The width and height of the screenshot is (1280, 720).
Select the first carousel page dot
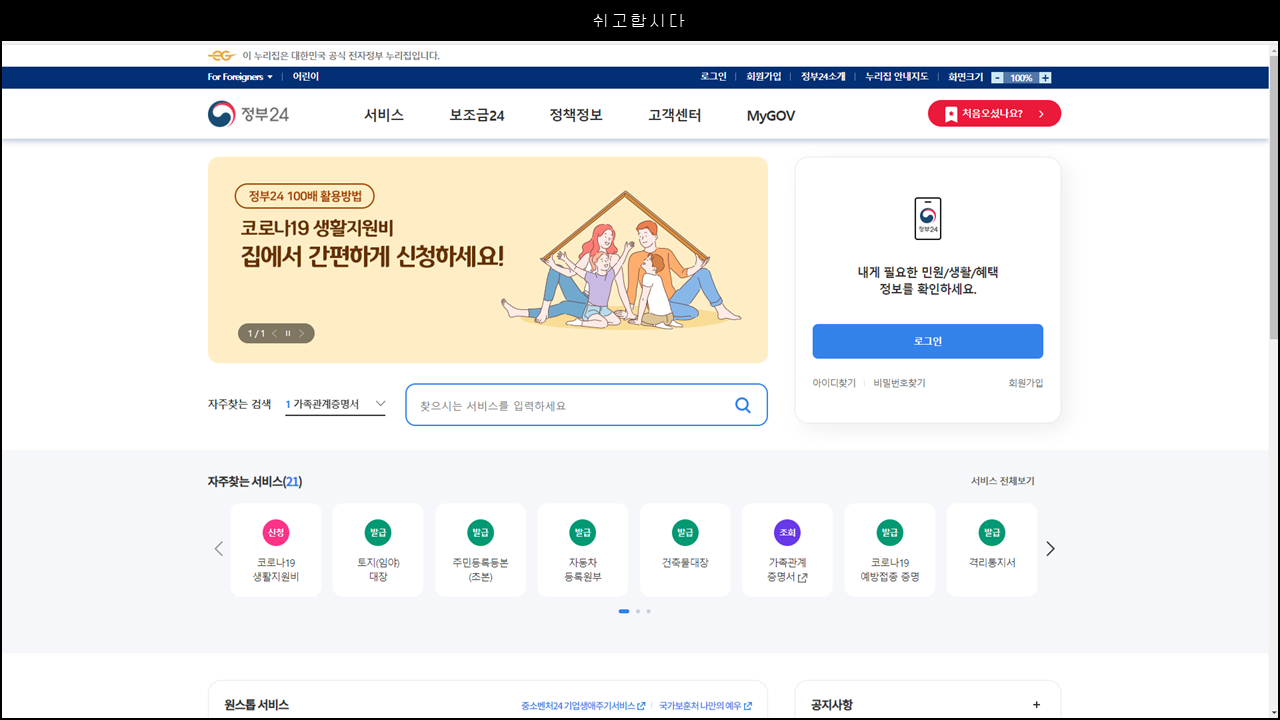click(x=624, y=611)
